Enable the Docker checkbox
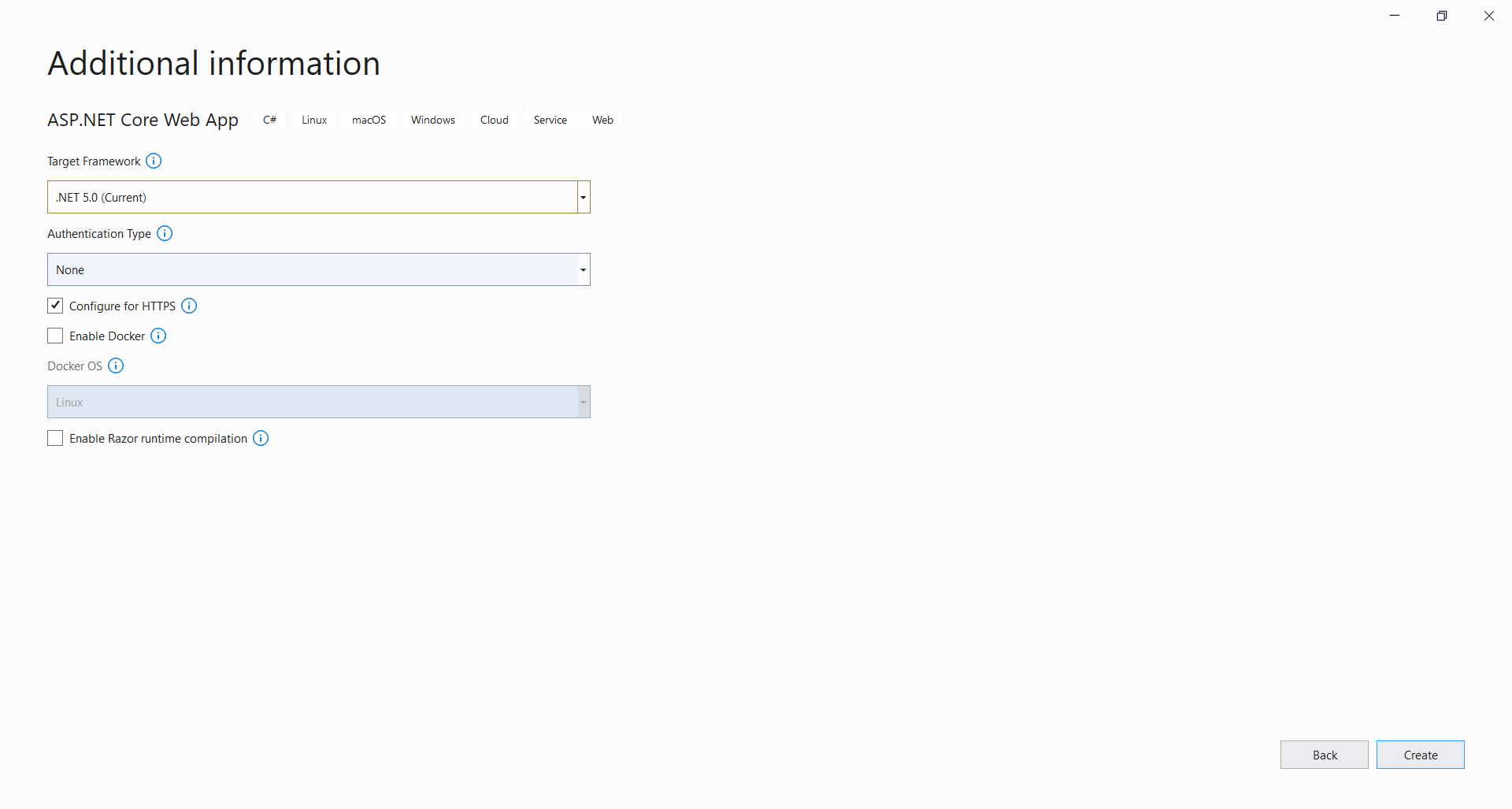The height and width of the screenshot is (809, 1512). pyautogui.click(x=54, y=336)
